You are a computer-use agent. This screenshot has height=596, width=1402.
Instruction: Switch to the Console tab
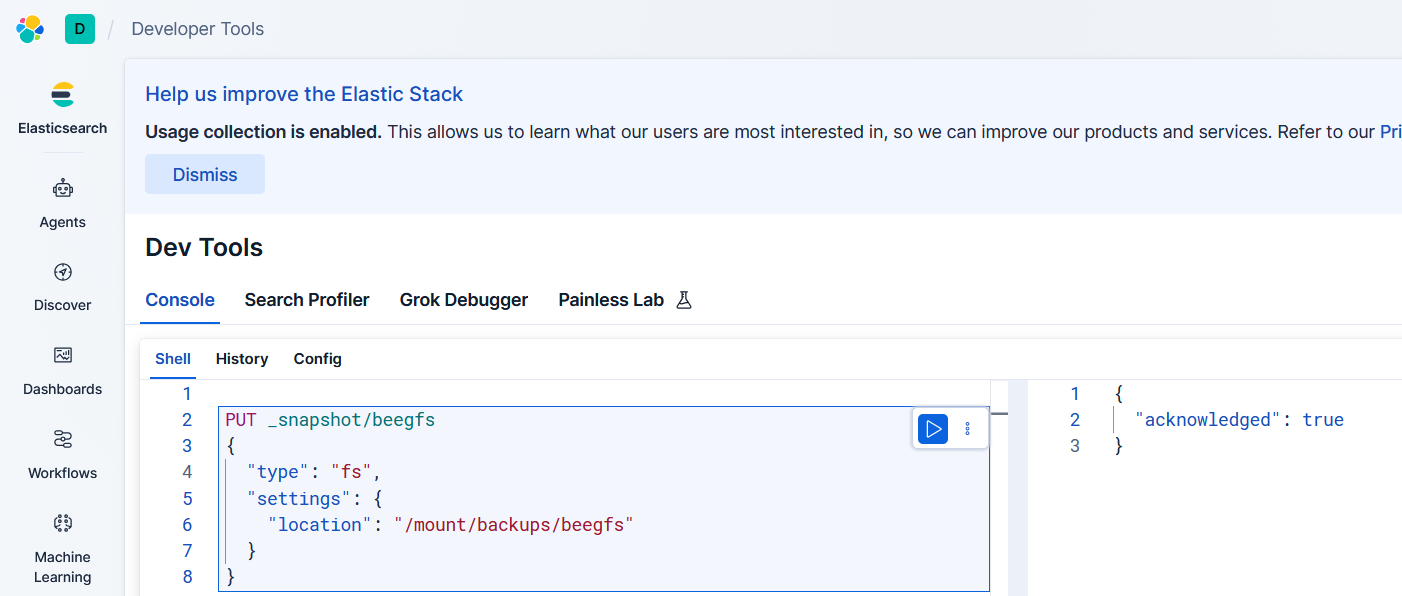(x=180, y=300)
